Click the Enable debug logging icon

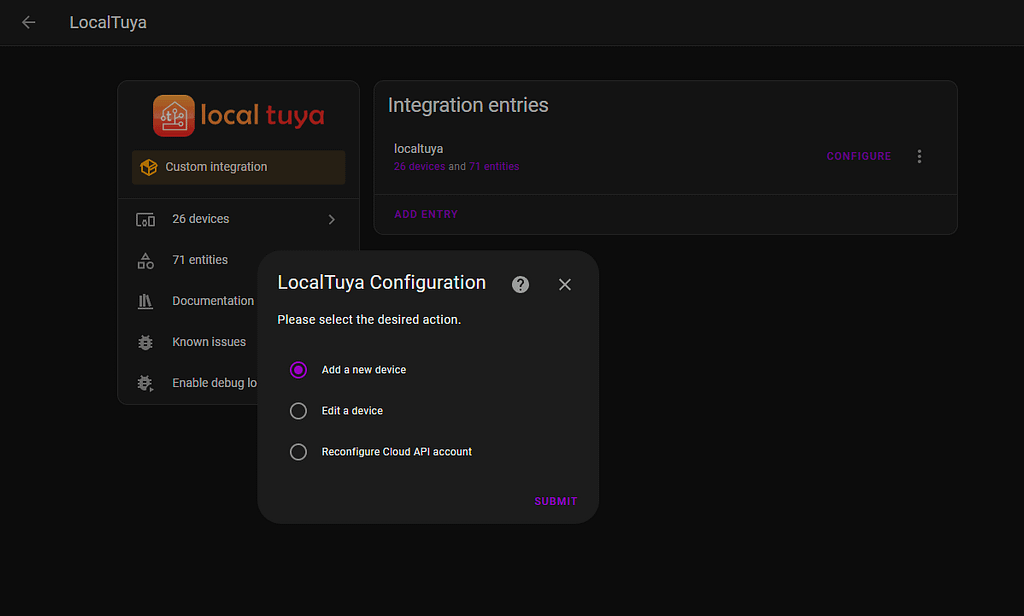(x=145, y=383)
